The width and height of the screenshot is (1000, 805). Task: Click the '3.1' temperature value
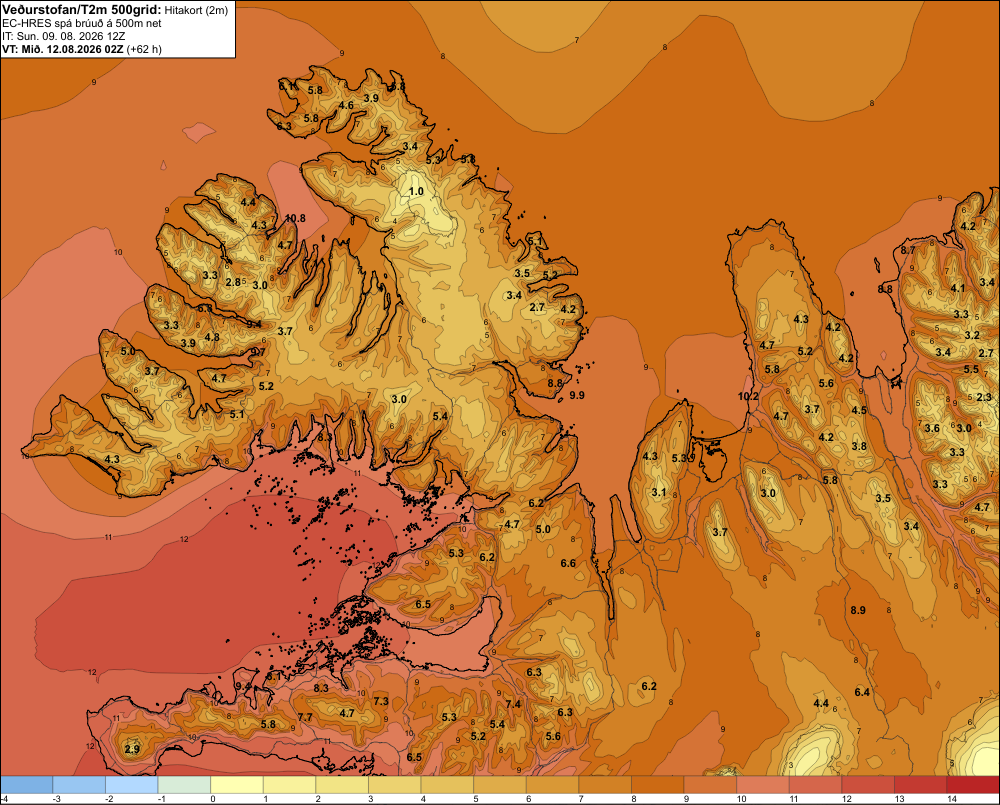click(x=659, y=492)
